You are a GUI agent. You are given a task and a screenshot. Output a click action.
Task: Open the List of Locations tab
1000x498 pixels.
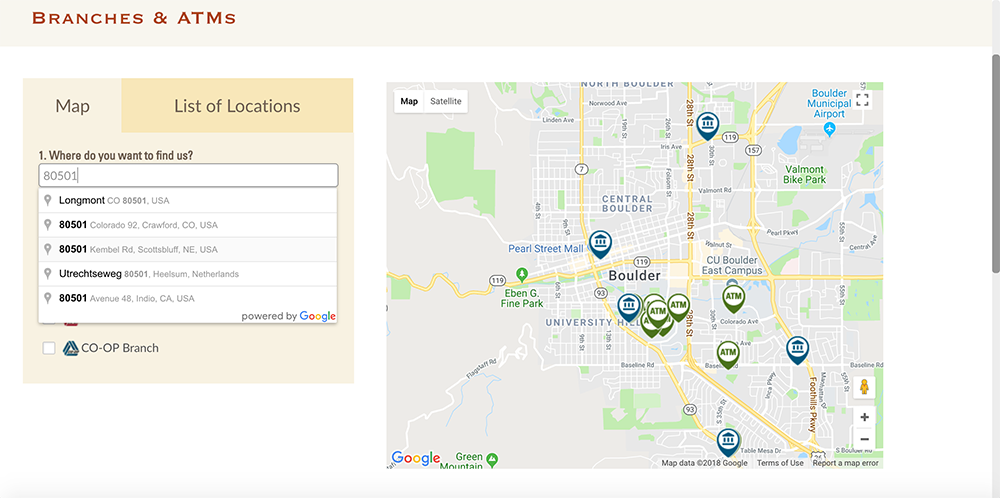[237, 106]
